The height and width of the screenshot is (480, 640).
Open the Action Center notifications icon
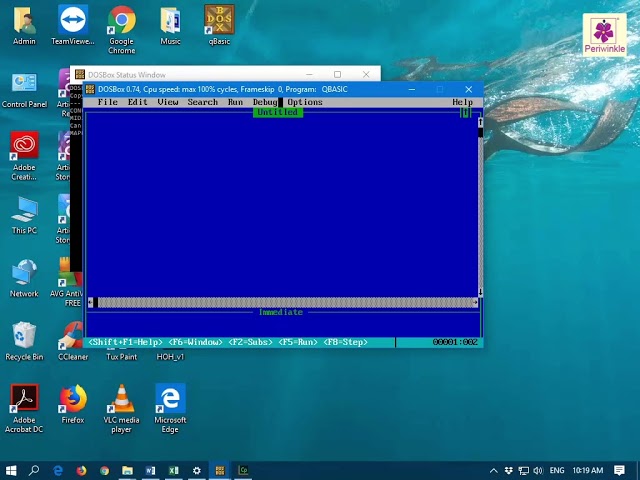tap(619, 471)
